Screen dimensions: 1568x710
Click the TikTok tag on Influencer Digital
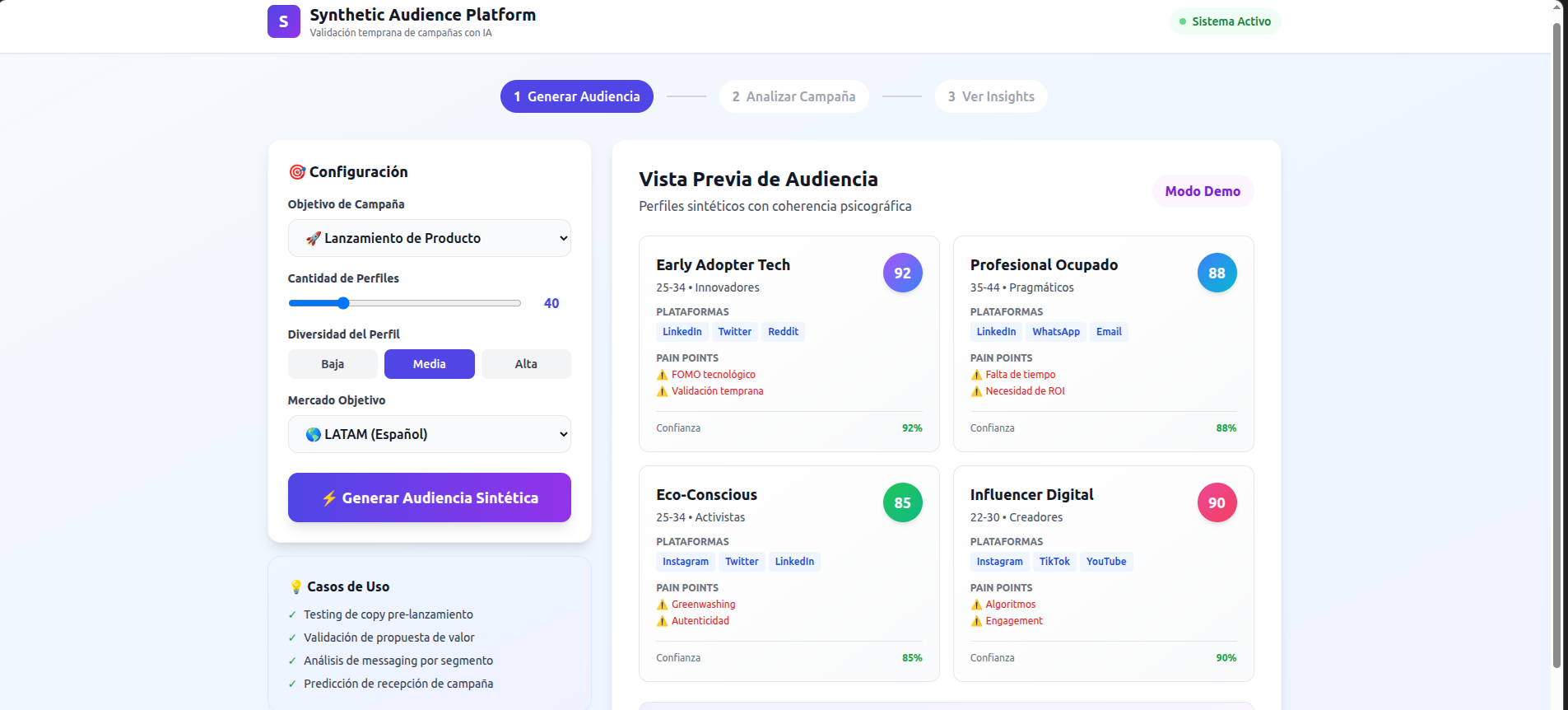tap(1054, 562)
